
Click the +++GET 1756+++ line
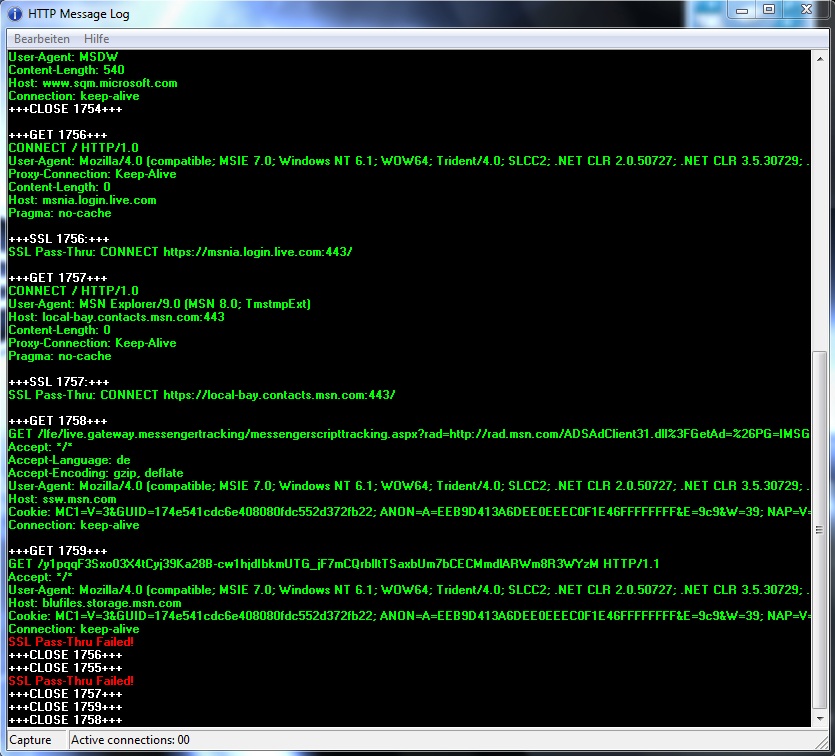coord(58,135)
